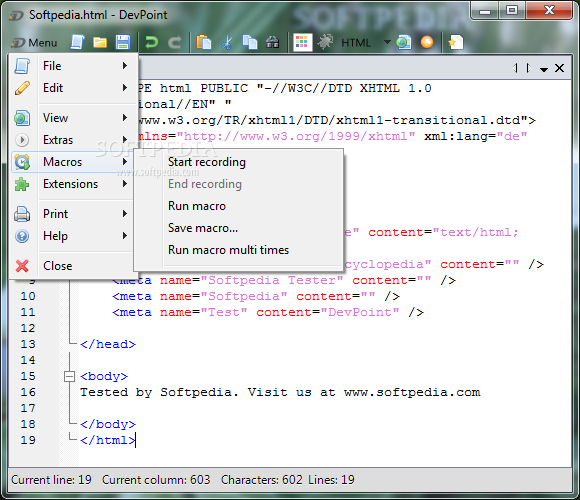Click the View menu globe icon
The image size is (580, 500).
pos(22,118)
